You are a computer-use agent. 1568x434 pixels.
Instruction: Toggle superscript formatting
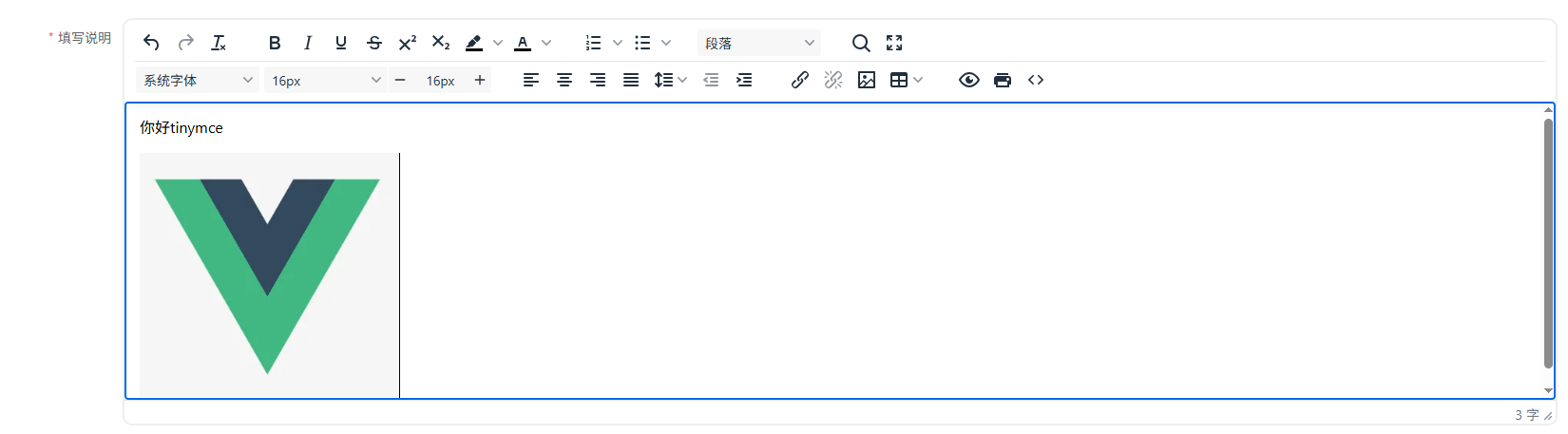click(x=408, y=43)
